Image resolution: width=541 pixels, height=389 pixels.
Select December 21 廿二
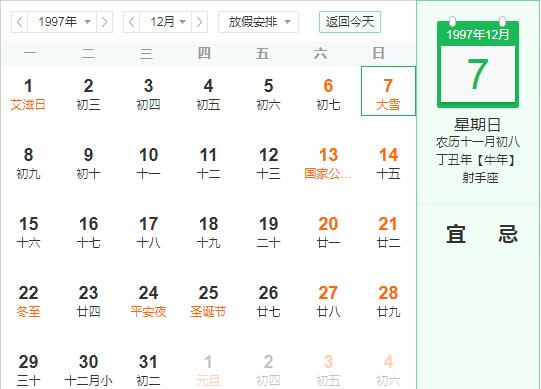(x=388, y=232)
